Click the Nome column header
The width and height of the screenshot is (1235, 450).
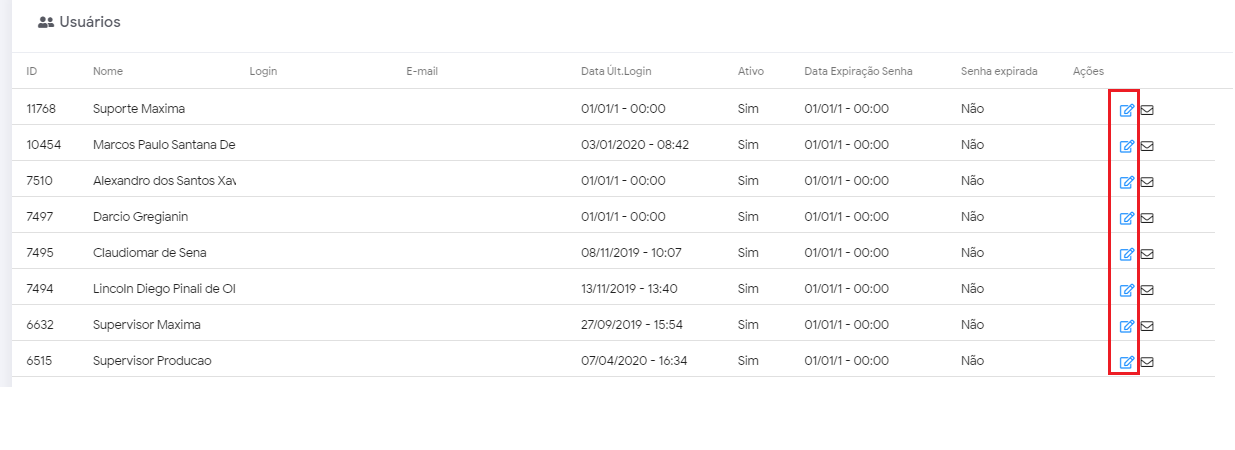coord(108,71)
